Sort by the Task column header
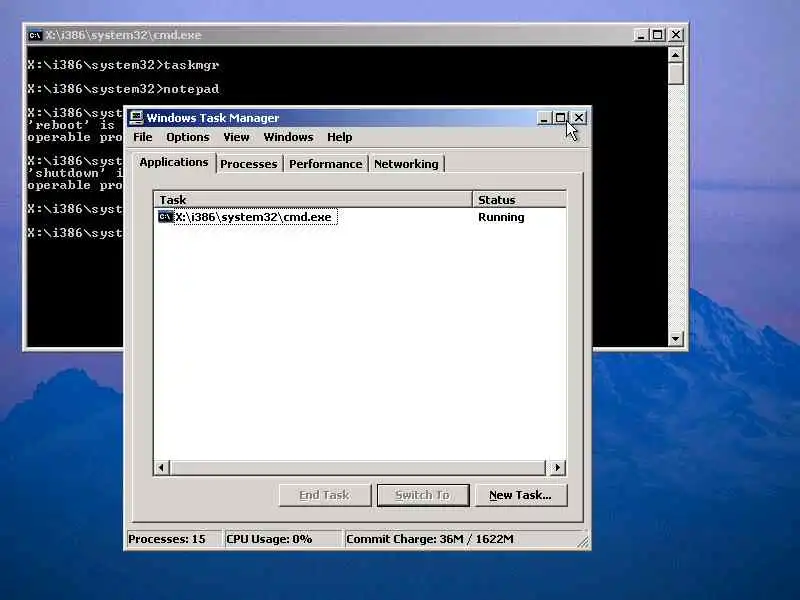 [x=313, y=199]
